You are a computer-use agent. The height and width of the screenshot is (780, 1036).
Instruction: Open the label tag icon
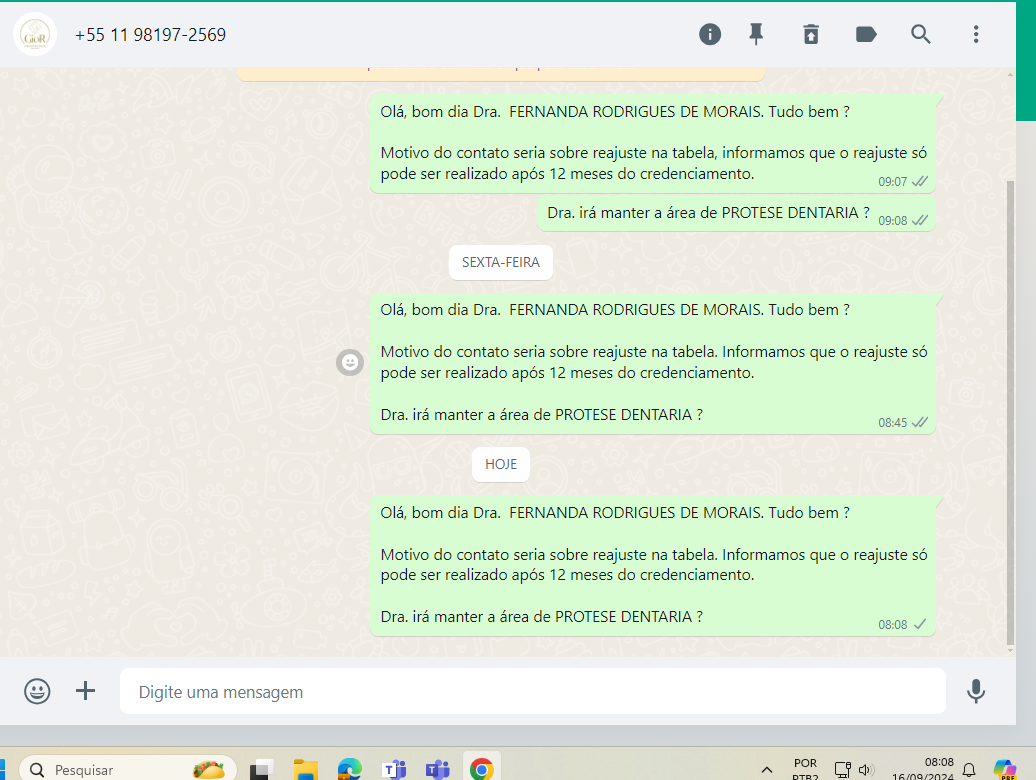click(x=866, y=34)
